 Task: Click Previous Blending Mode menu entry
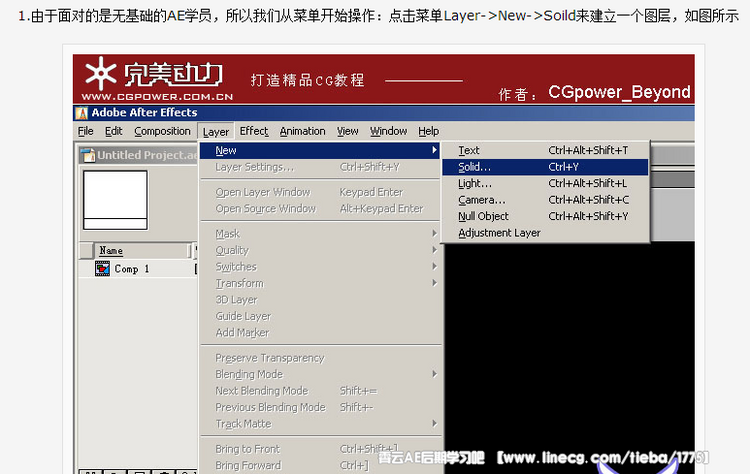pyautogui.click(x=320, y=408)
